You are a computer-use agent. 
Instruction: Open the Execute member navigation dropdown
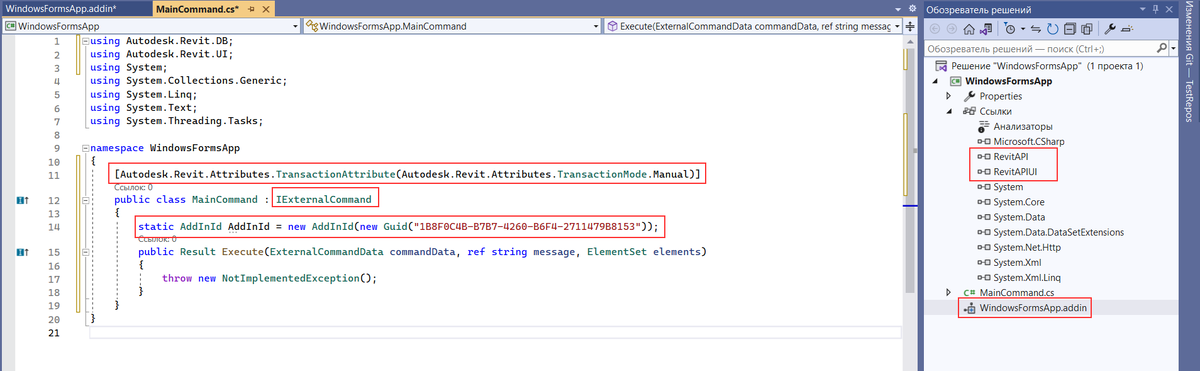[x=897, y=26]
